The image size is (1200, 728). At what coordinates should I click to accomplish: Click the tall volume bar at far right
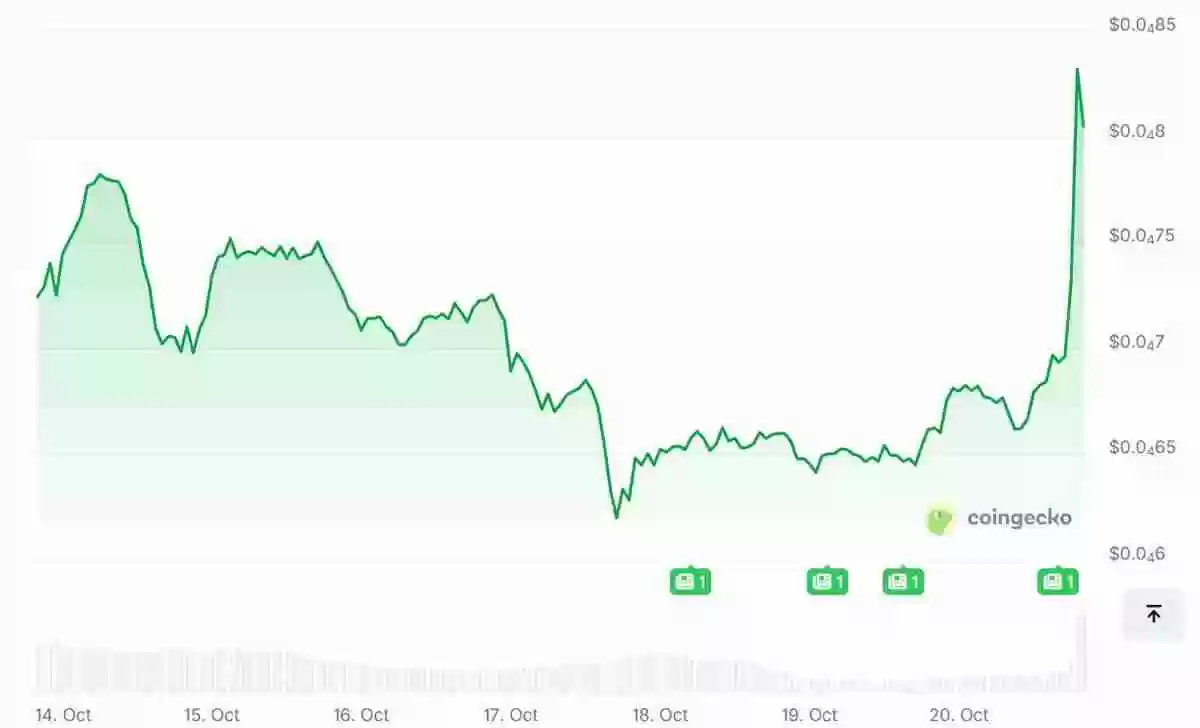tap(1080, 655)
